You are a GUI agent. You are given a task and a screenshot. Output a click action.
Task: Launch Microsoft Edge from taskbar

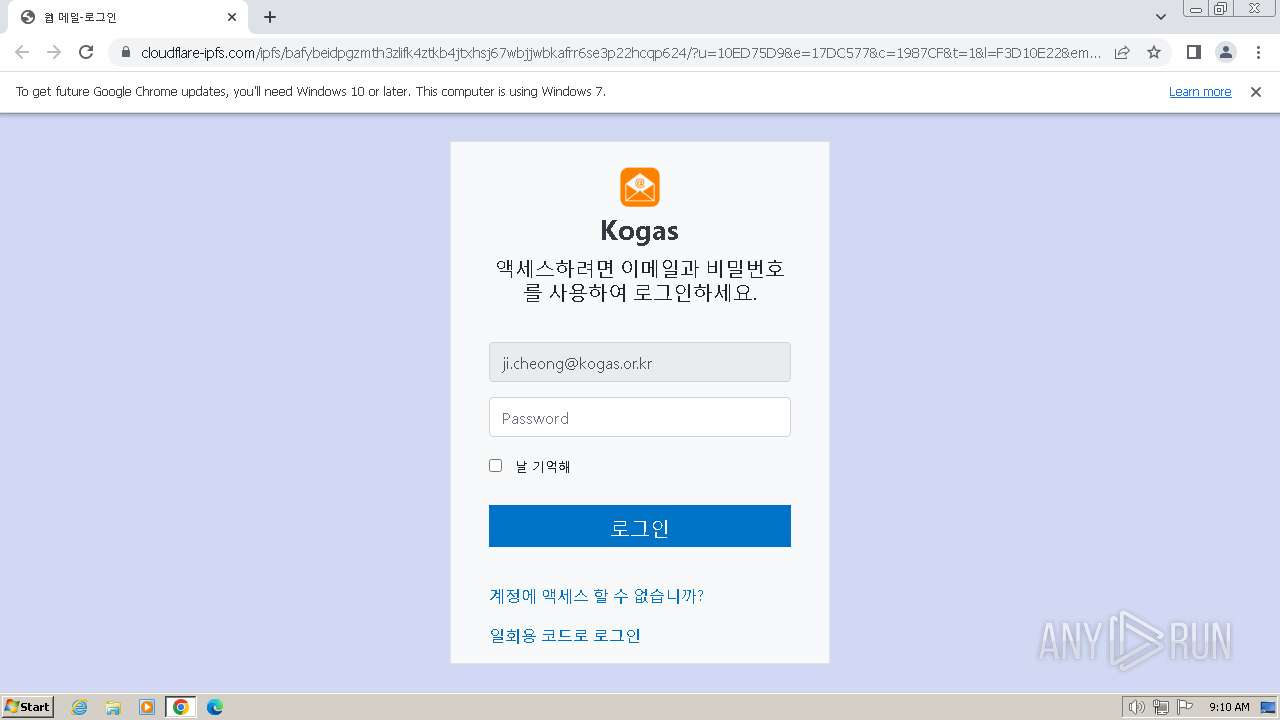tap(215, 707)
